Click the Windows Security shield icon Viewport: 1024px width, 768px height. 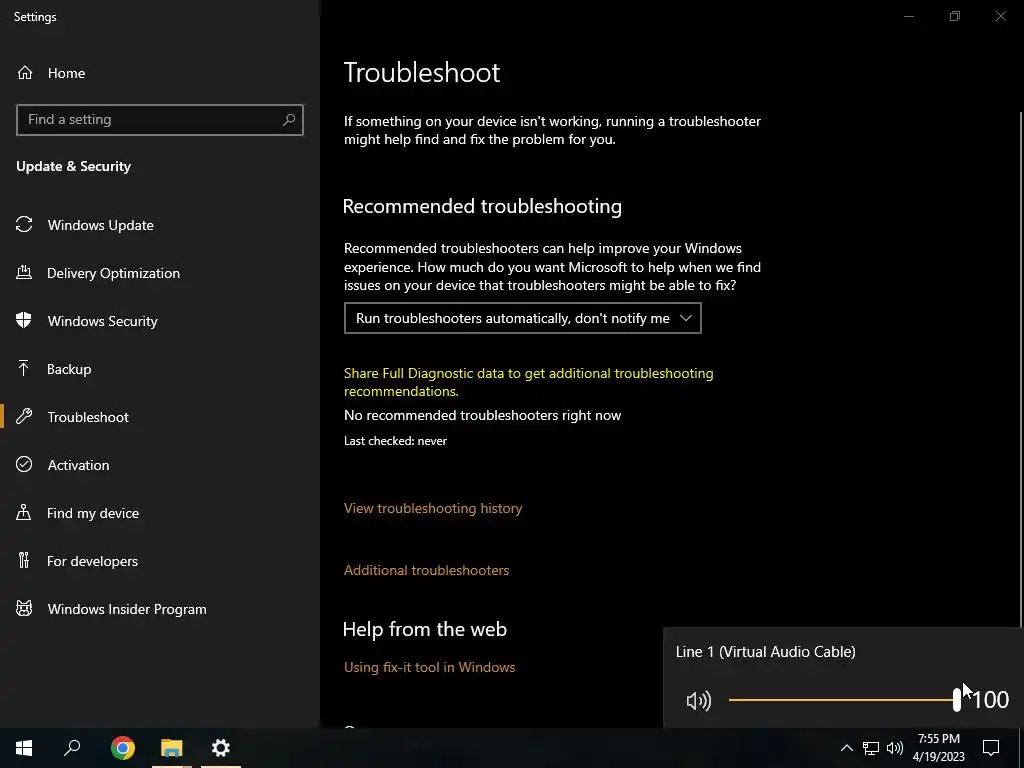(24, 320)
